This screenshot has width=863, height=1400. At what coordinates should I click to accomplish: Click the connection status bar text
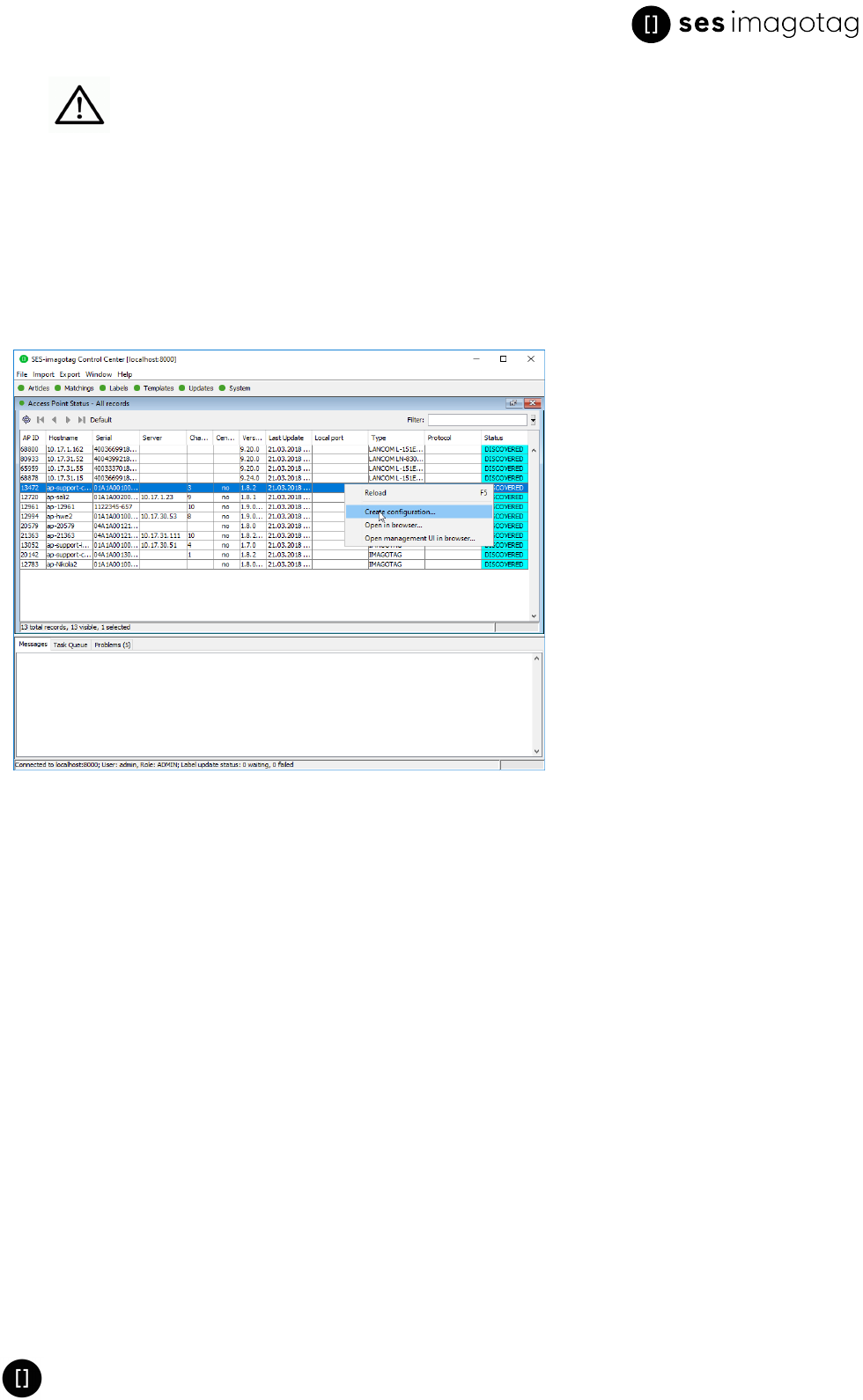(154, 765)
